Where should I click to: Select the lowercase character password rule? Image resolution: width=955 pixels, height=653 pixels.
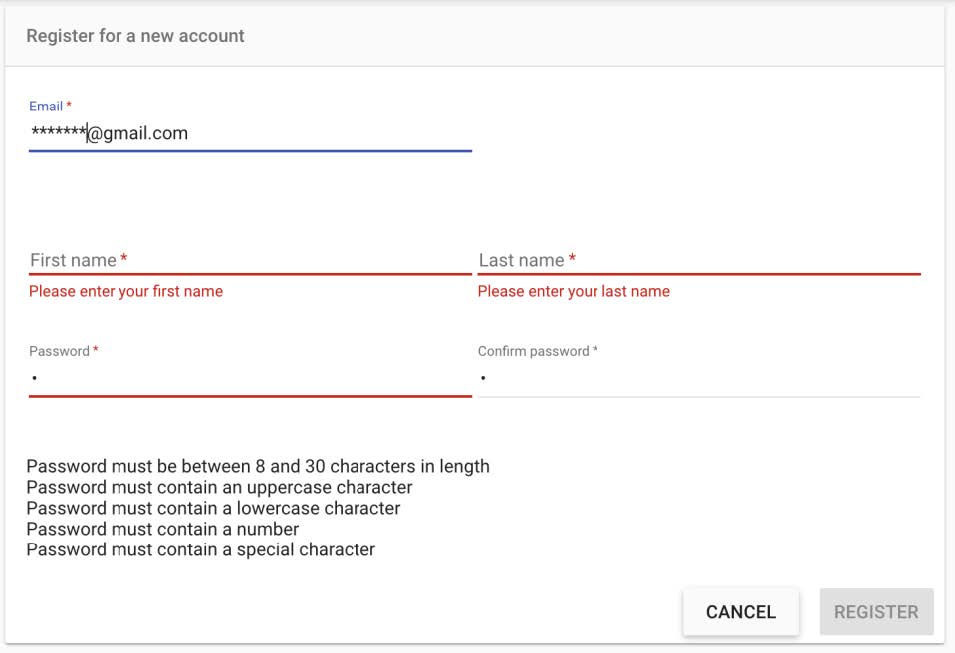point(213,508)
